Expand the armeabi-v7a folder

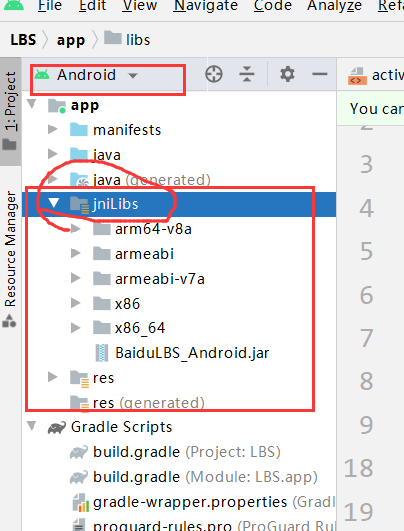pyautogui.click(x=76, y=278)
